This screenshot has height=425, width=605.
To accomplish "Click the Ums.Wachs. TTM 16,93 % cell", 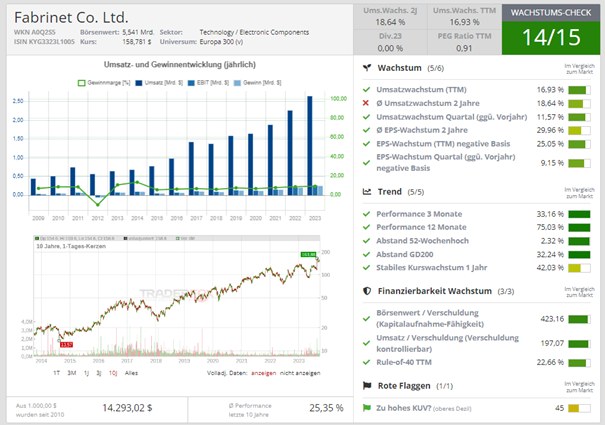I will coord(464,17).
